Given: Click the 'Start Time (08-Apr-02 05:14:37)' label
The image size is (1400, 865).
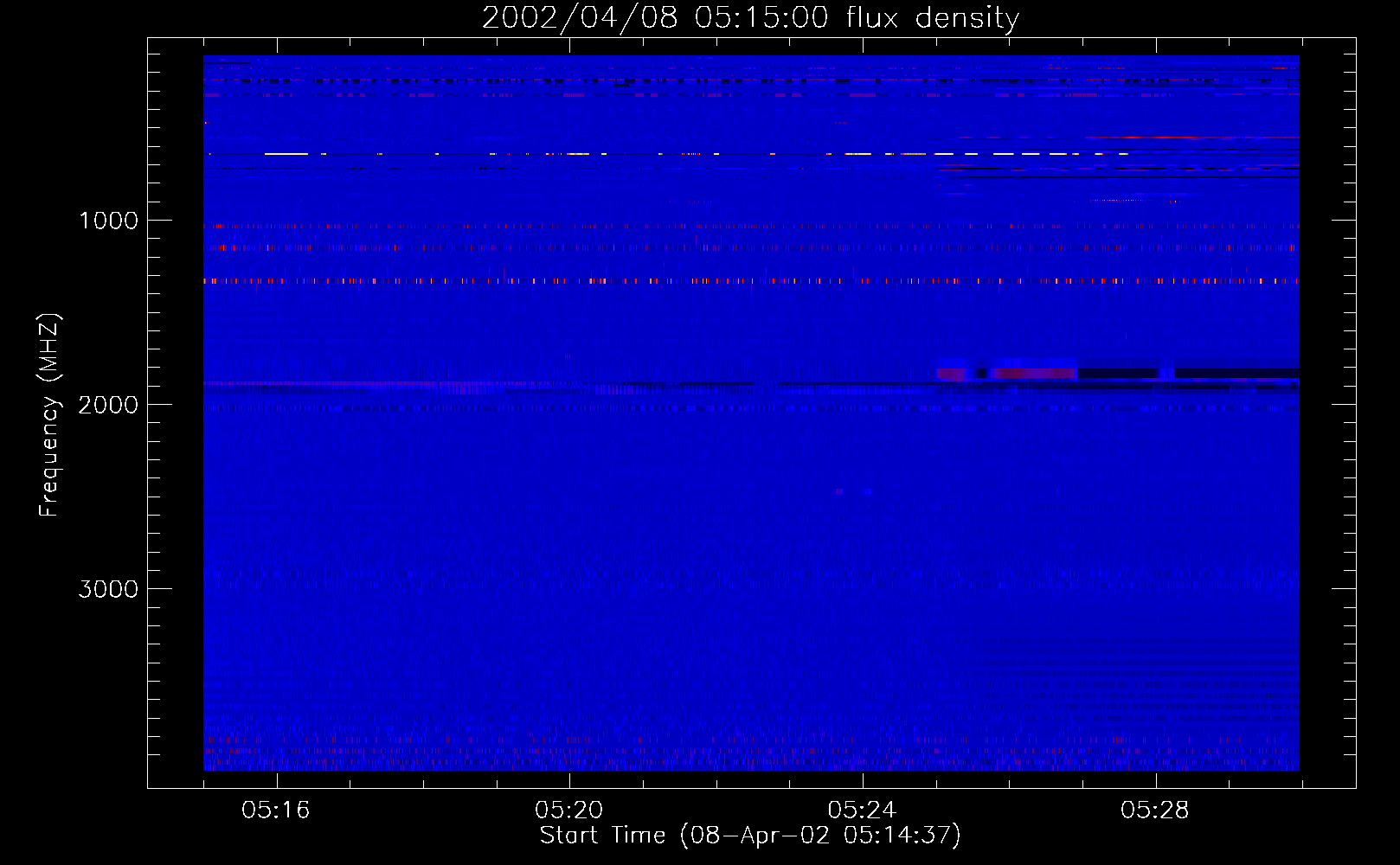Looking at the screenshot, I should tap(750, 836).
